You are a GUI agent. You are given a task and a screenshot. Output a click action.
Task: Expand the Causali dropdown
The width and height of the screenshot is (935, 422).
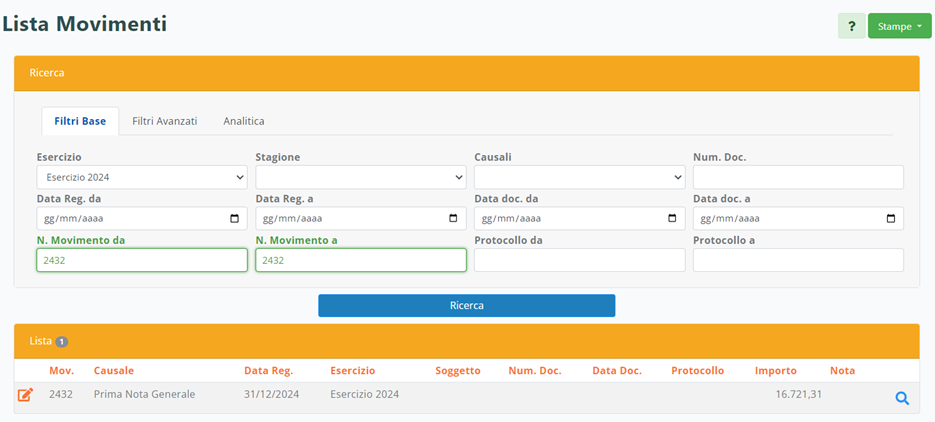(579, 177)
